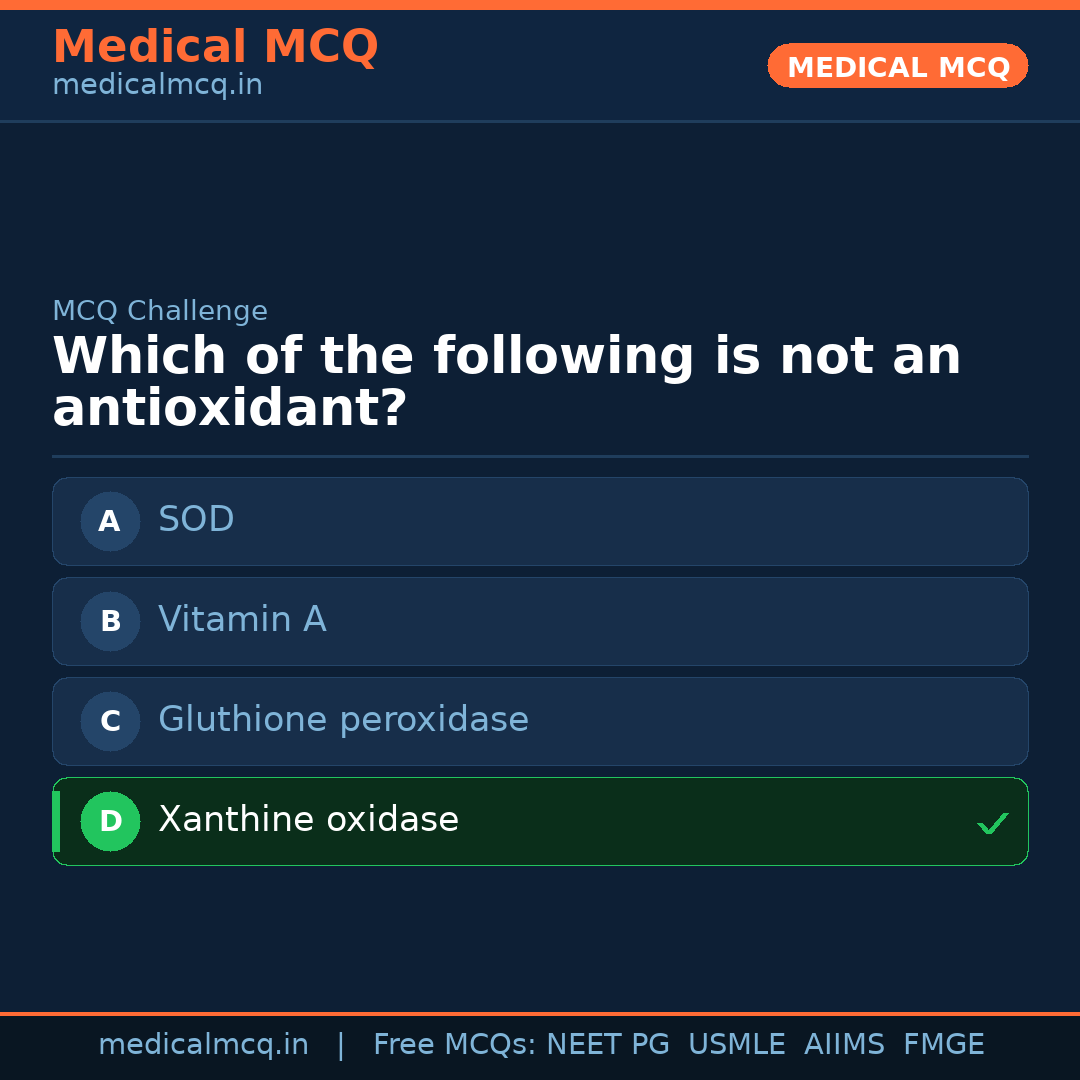
Task: Expand the MCQ Challenge section
Action: (x=160, y=311)
